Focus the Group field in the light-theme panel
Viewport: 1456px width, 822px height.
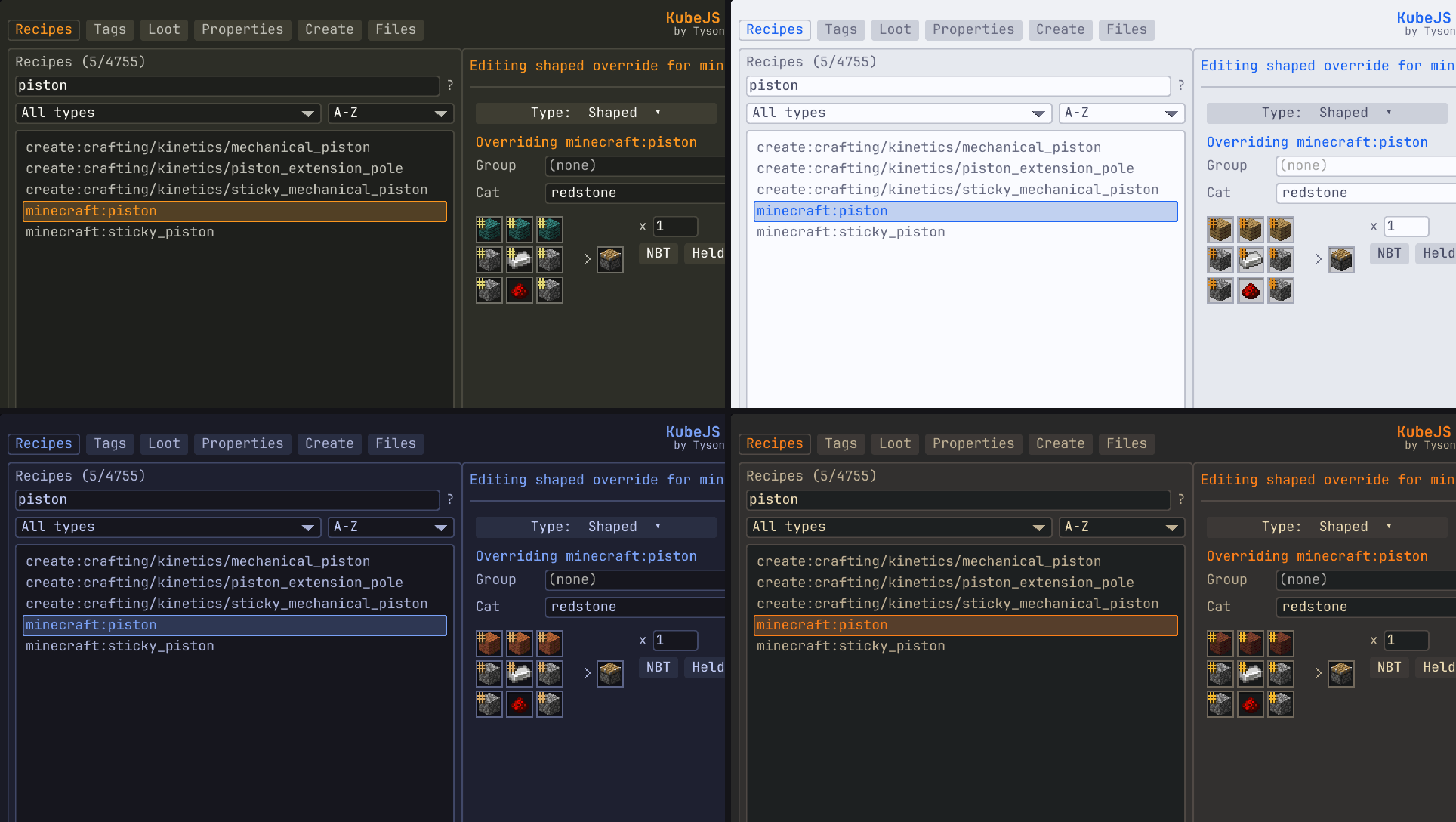point(1365,166)
